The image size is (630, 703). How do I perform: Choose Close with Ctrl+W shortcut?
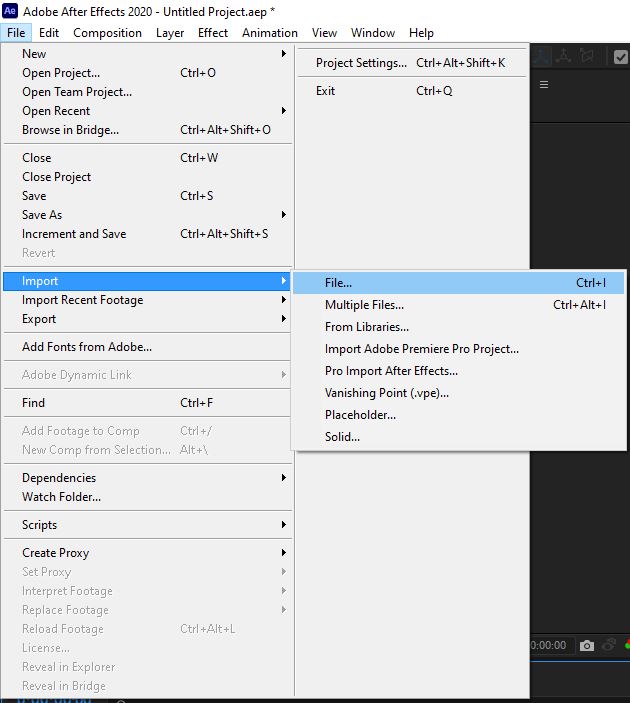tap(147, 158)
